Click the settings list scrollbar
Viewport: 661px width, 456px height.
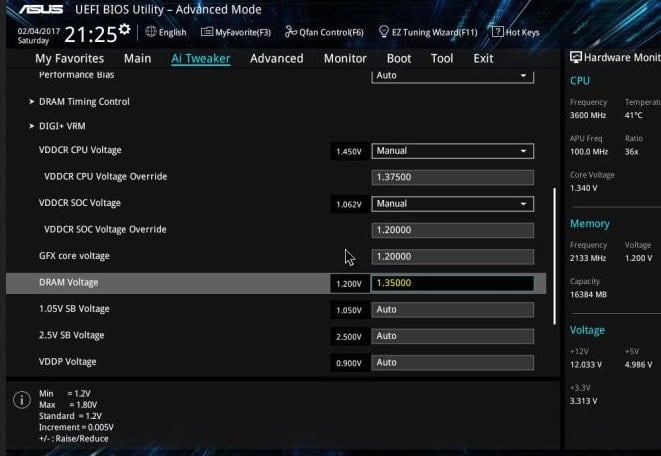[x=554, y=256]
